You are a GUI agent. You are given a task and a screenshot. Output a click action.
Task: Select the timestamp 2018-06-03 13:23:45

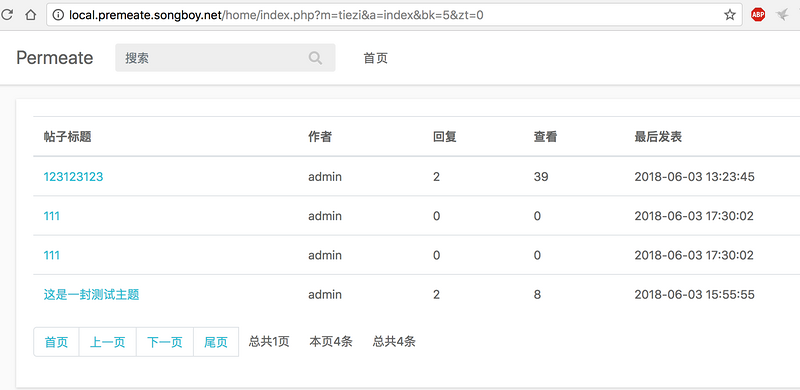(694, 177)
